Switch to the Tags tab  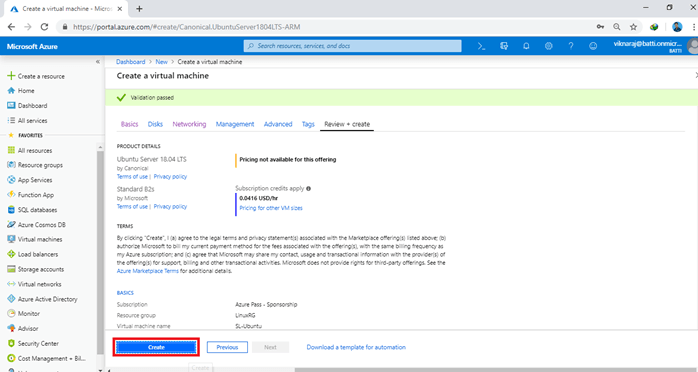(x=308, y=124)
